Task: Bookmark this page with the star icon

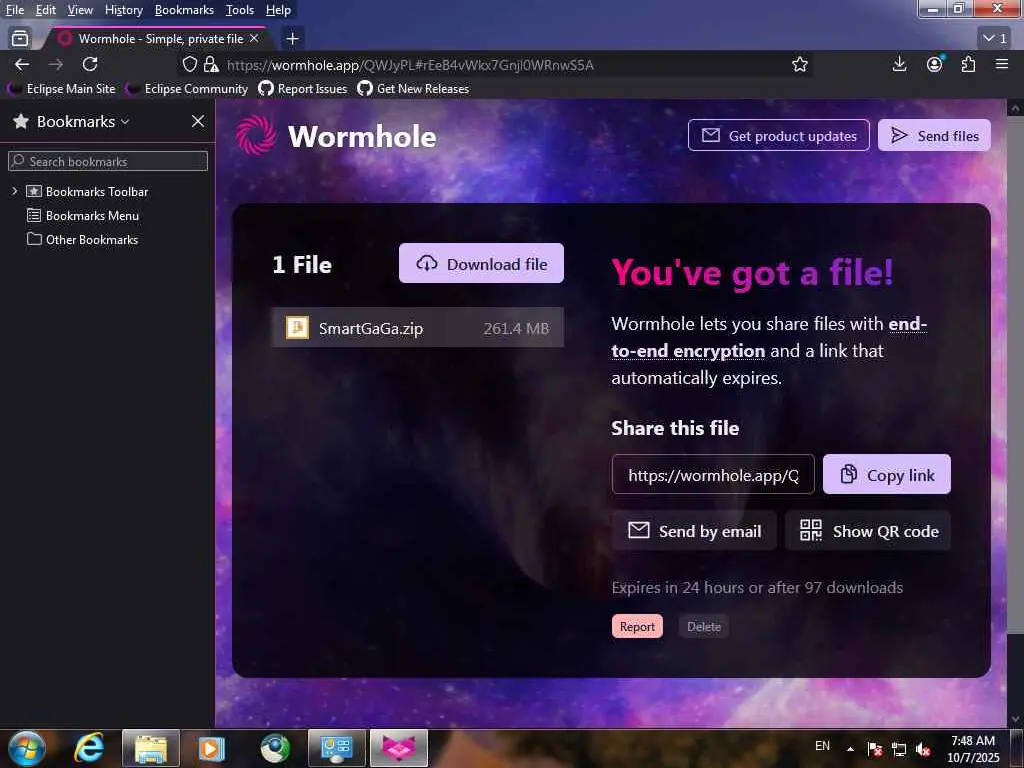Action: click(x=799, y=64)
